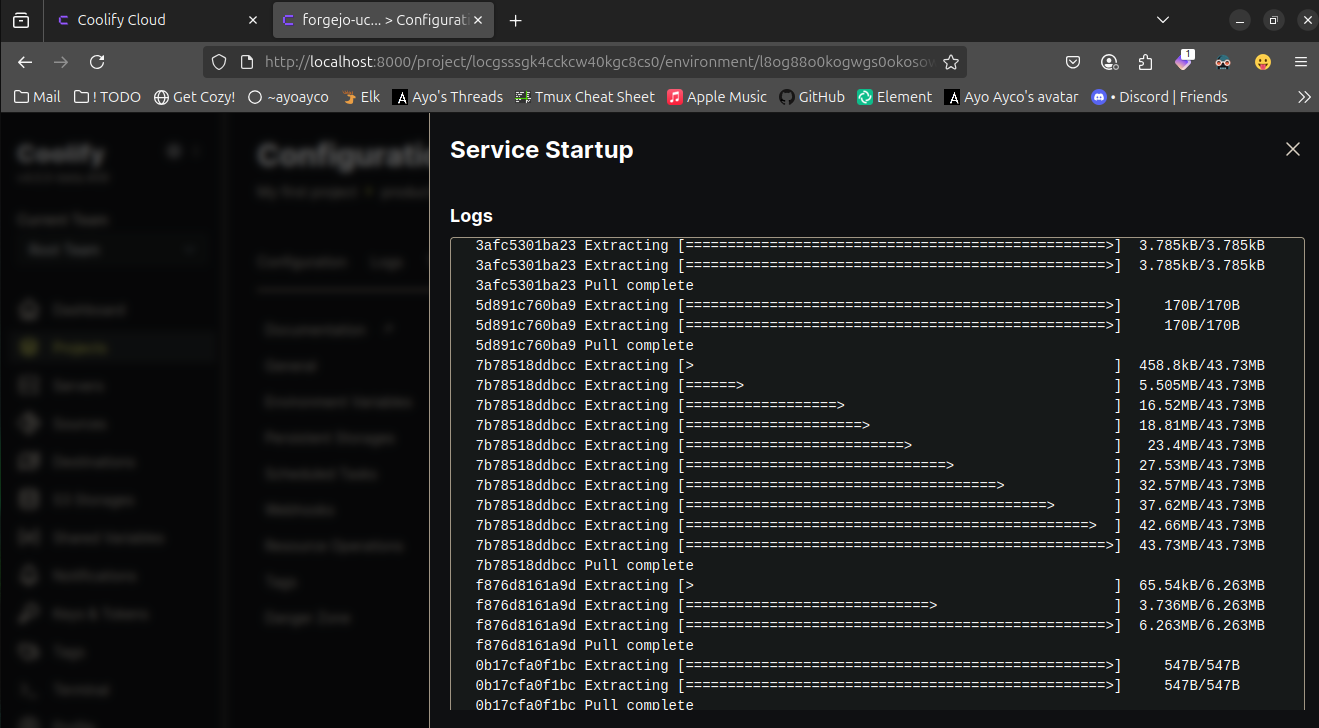Open the Tmux Cheat Sheet bookmark
The width and height of the screenshot is (1319, 728).
point(584,97)
